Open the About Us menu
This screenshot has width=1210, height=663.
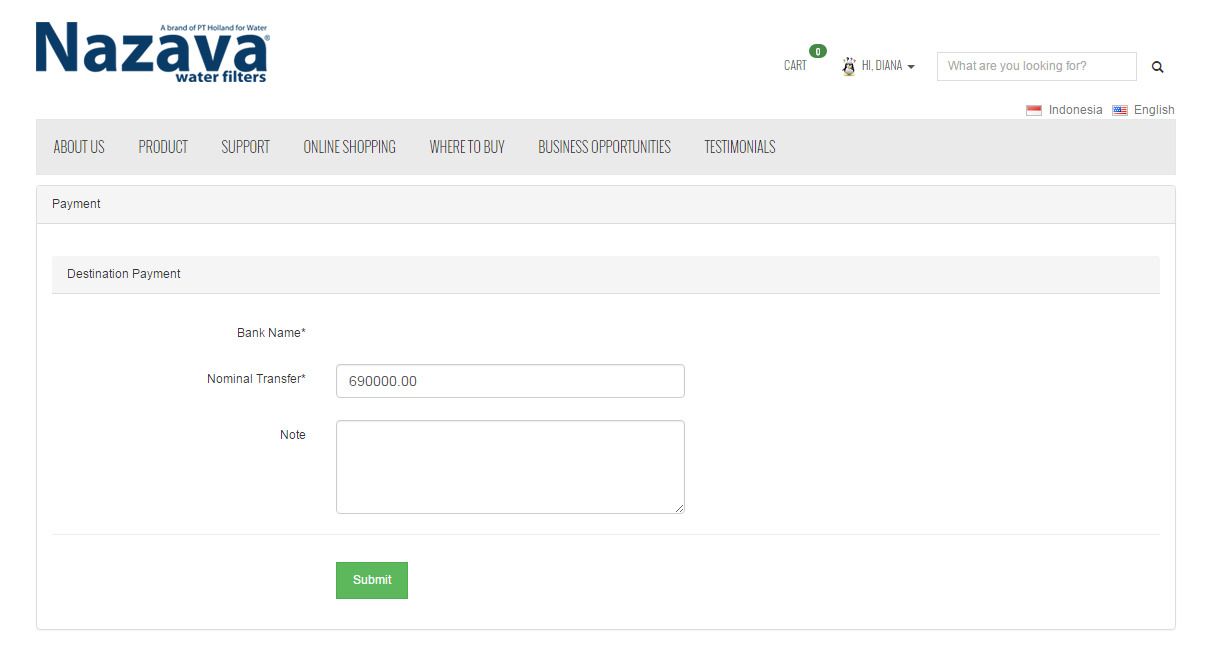pyautogui.click(x=79, y=147)
